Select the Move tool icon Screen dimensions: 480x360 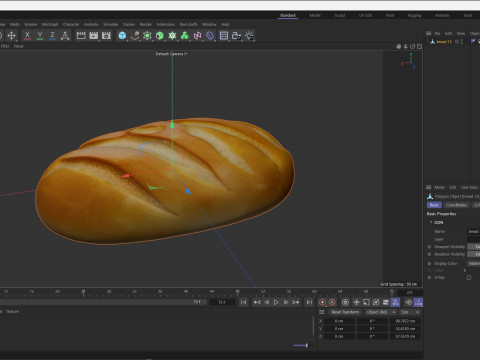[12, 36]
